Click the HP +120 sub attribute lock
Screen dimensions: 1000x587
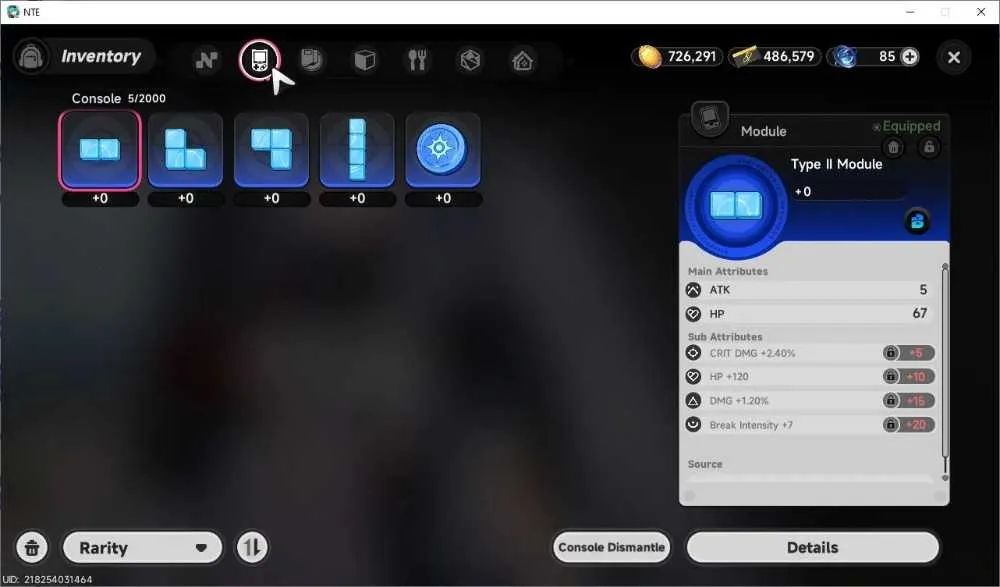coord(890,376)
